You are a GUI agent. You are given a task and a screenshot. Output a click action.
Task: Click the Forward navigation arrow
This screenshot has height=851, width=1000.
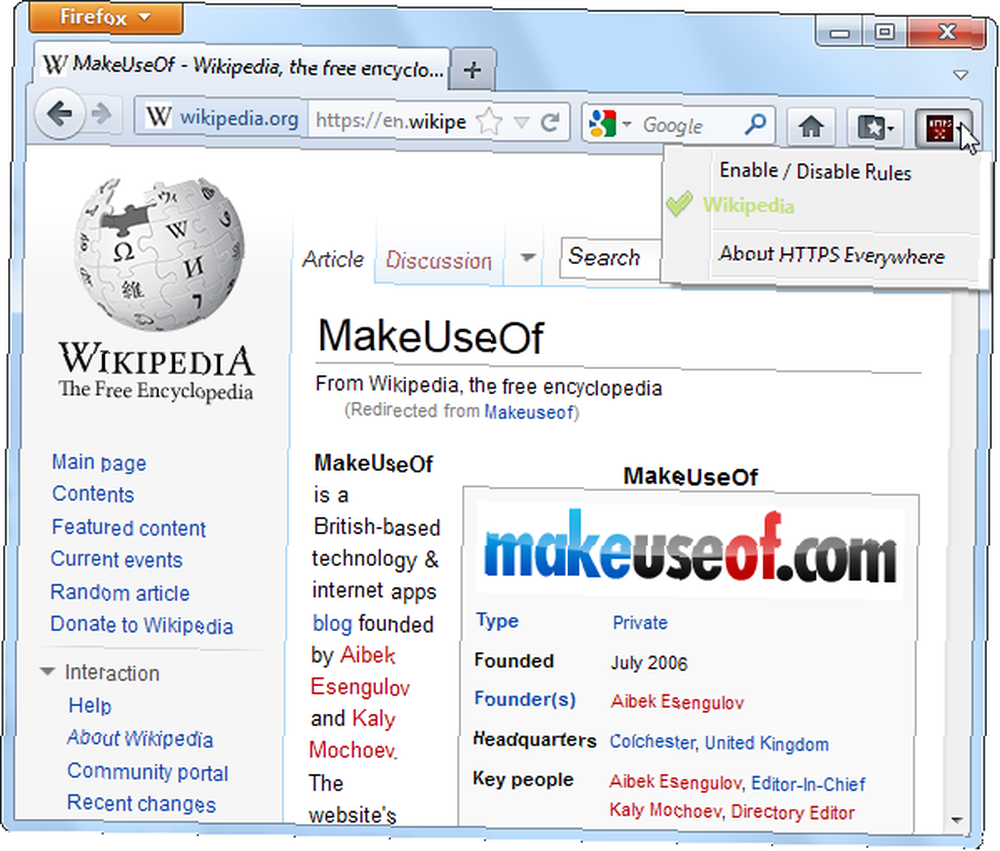coord(101,115)
